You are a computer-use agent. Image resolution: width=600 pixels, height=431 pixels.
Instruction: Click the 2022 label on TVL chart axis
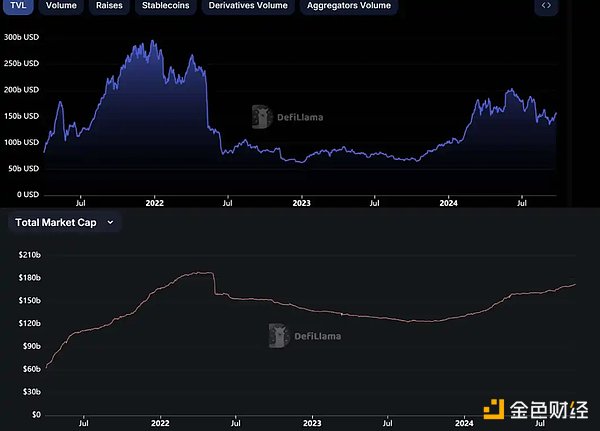155,202
